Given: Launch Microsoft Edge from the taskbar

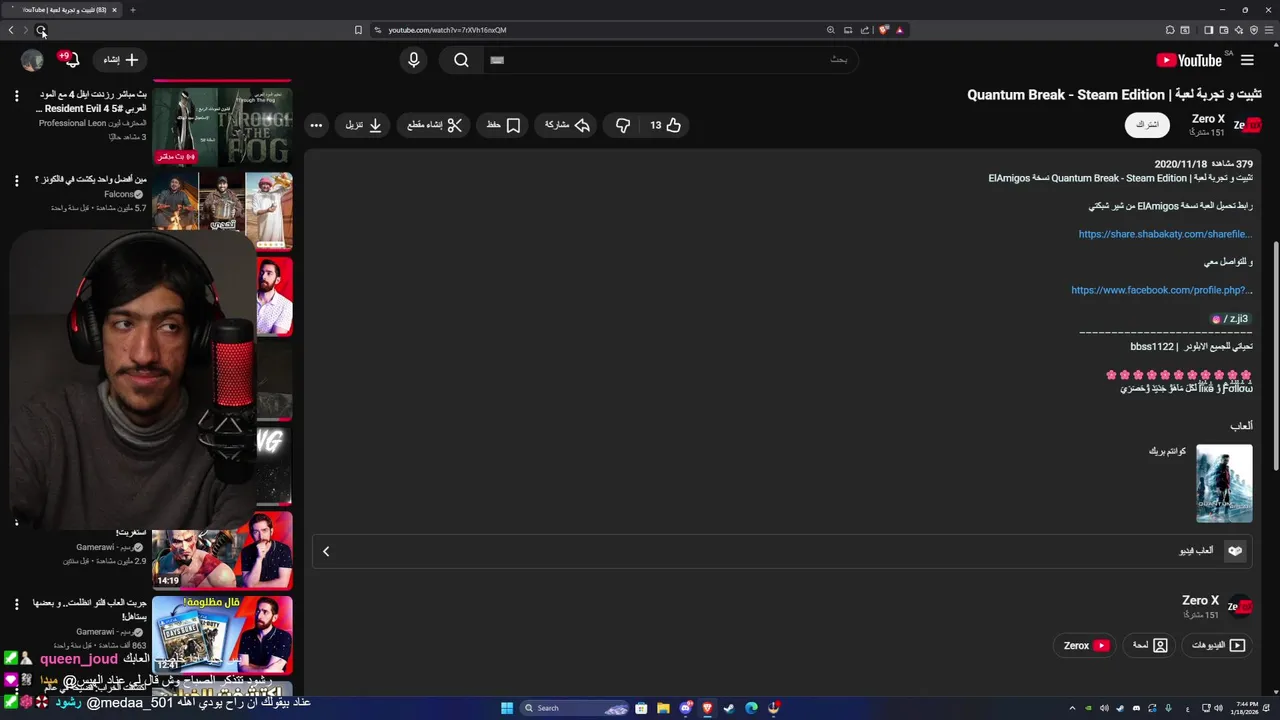Looking at the screenshot, I should pyautogui.click(x=751, y=708).
